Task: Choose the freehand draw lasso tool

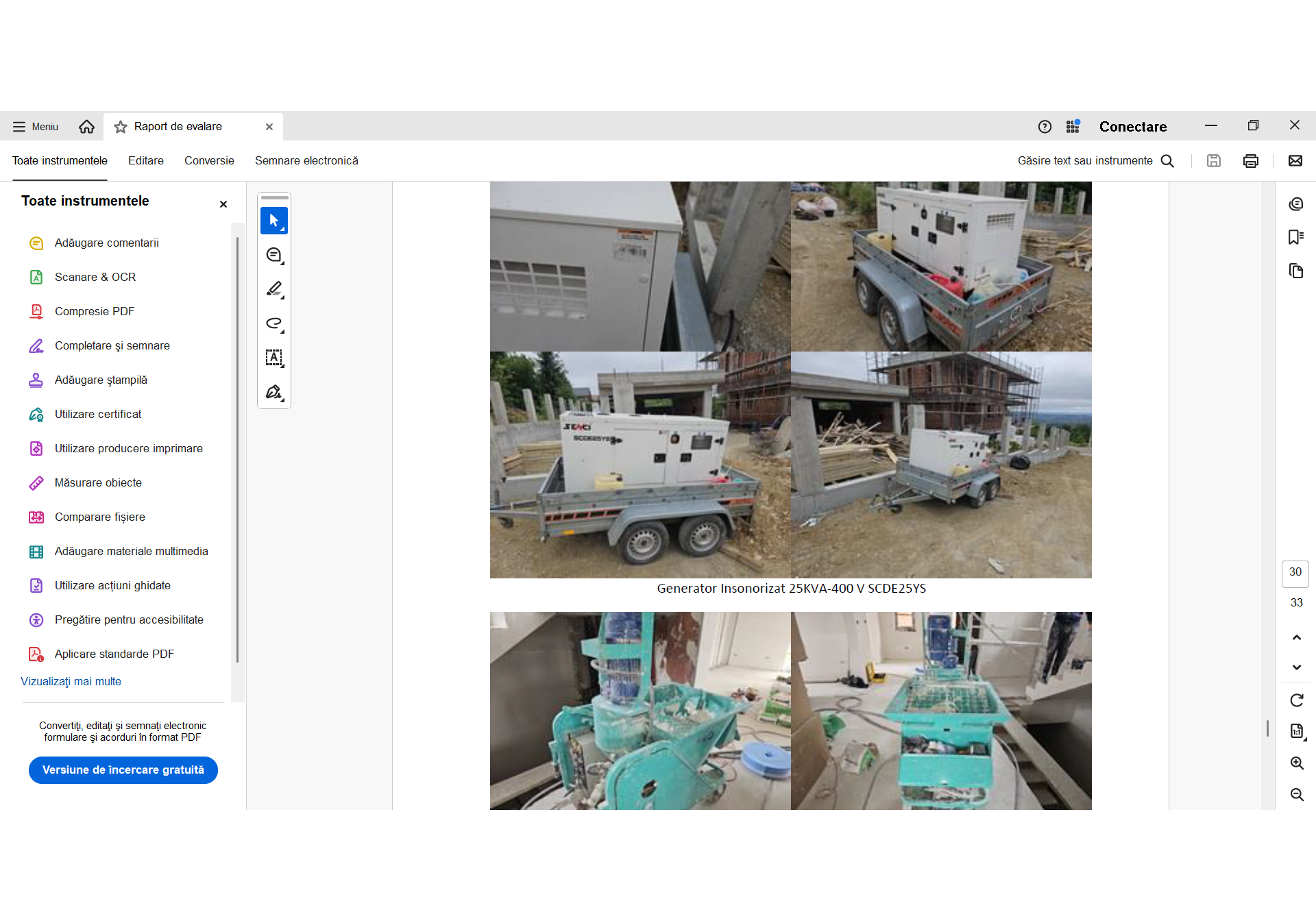Action: 273,323
